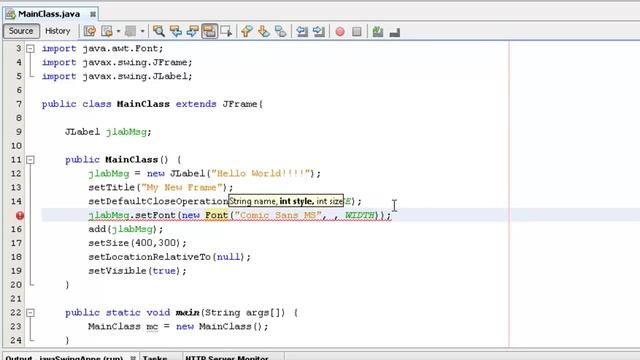The width and height of the screenshot is (640, 360).
Task: Place cursor in "Comic Sans MS" string
Action: pos(278,215)
